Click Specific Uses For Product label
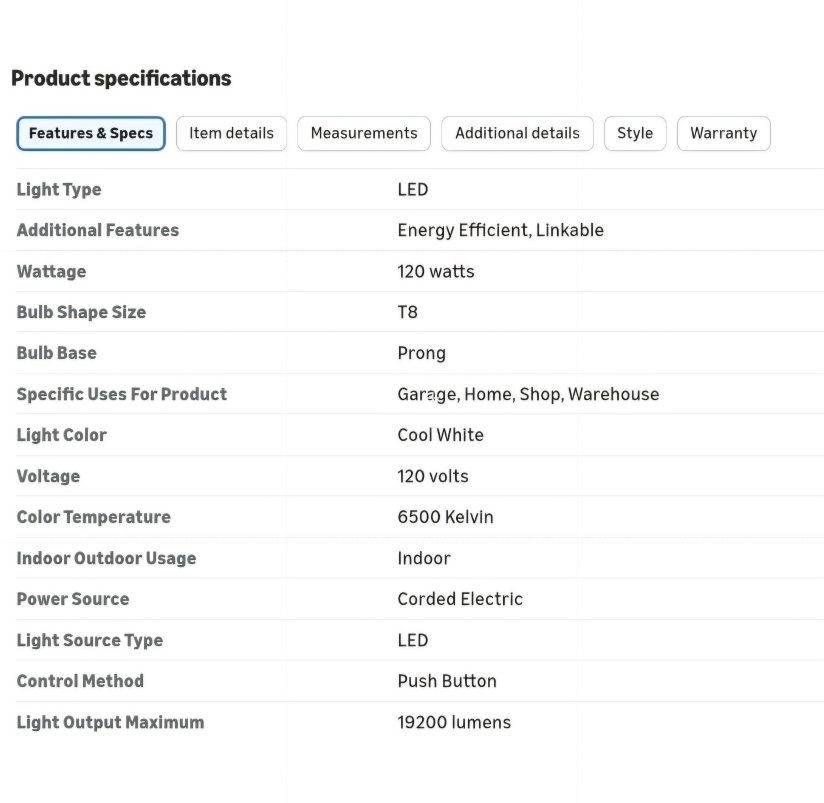This screenshot has width=824, height=803. tap(122, 394)
